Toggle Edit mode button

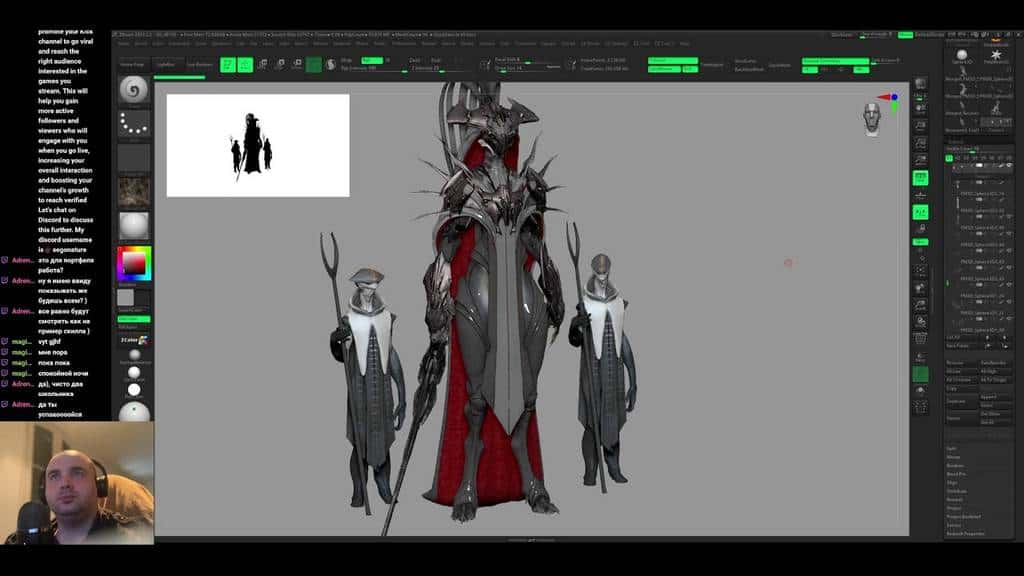227,64
